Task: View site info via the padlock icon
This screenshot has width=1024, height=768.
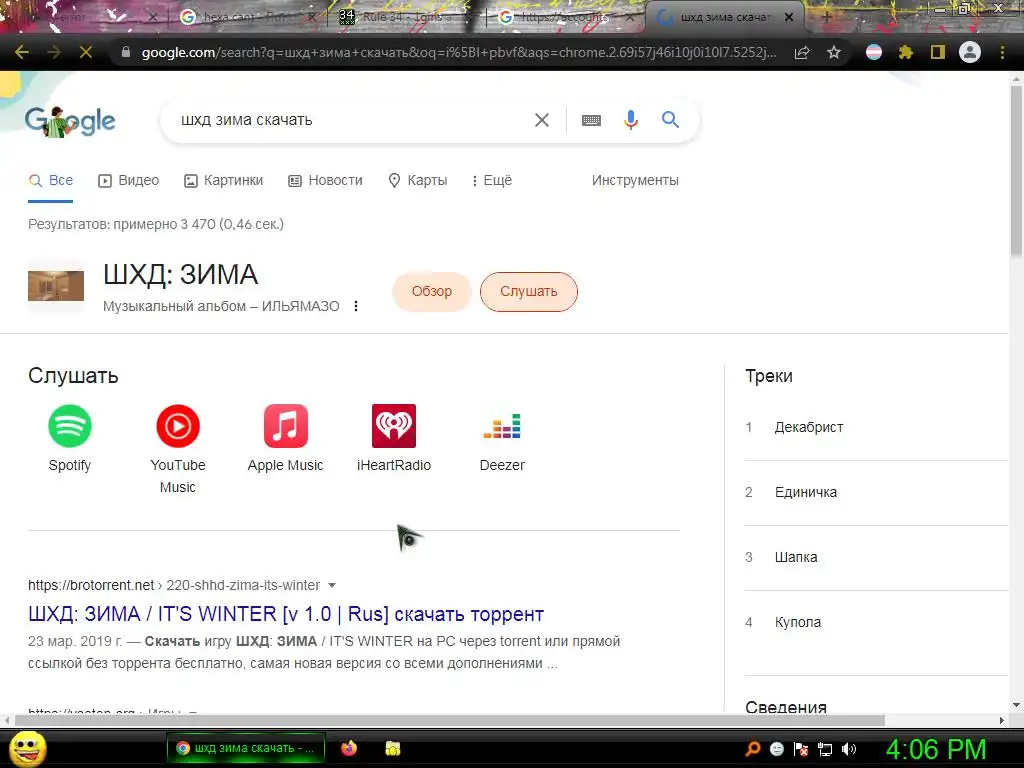Action: [126, 52]
